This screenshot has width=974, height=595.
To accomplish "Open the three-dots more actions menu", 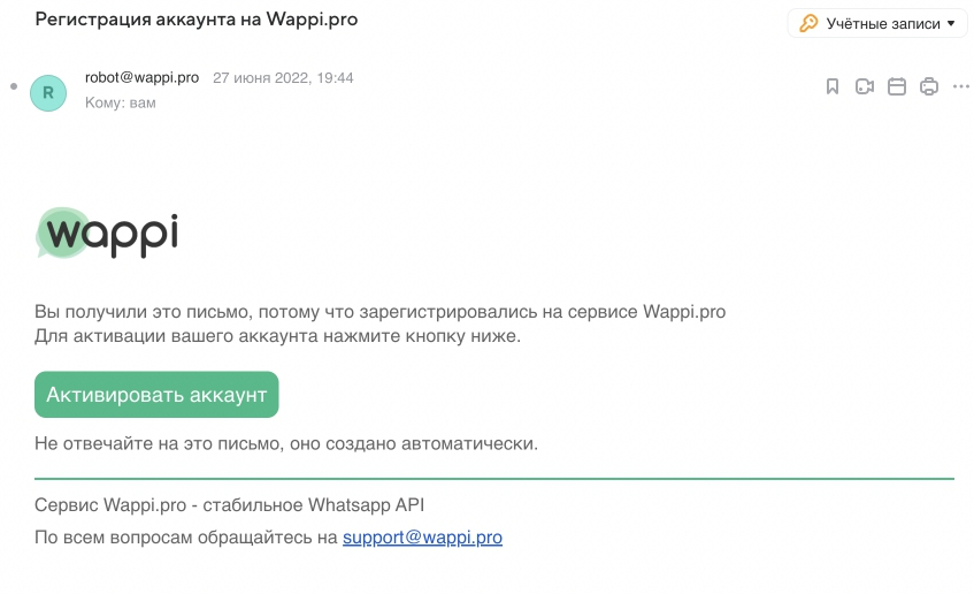I will tap(961, 86).
